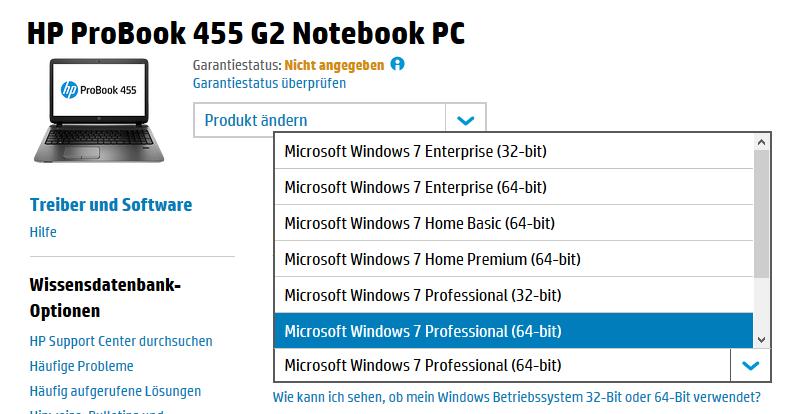Screen dimensions: 808x414
Task: Pick Windows 7 Professional (32-bit) option
Action: (514, 295)
